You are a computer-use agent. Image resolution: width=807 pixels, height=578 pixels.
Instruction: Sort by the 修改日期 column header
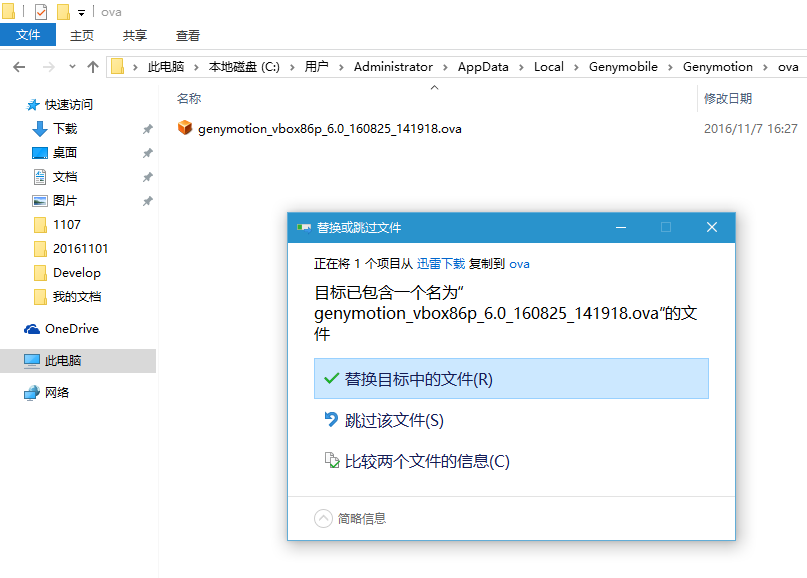(x=728, y=98)
